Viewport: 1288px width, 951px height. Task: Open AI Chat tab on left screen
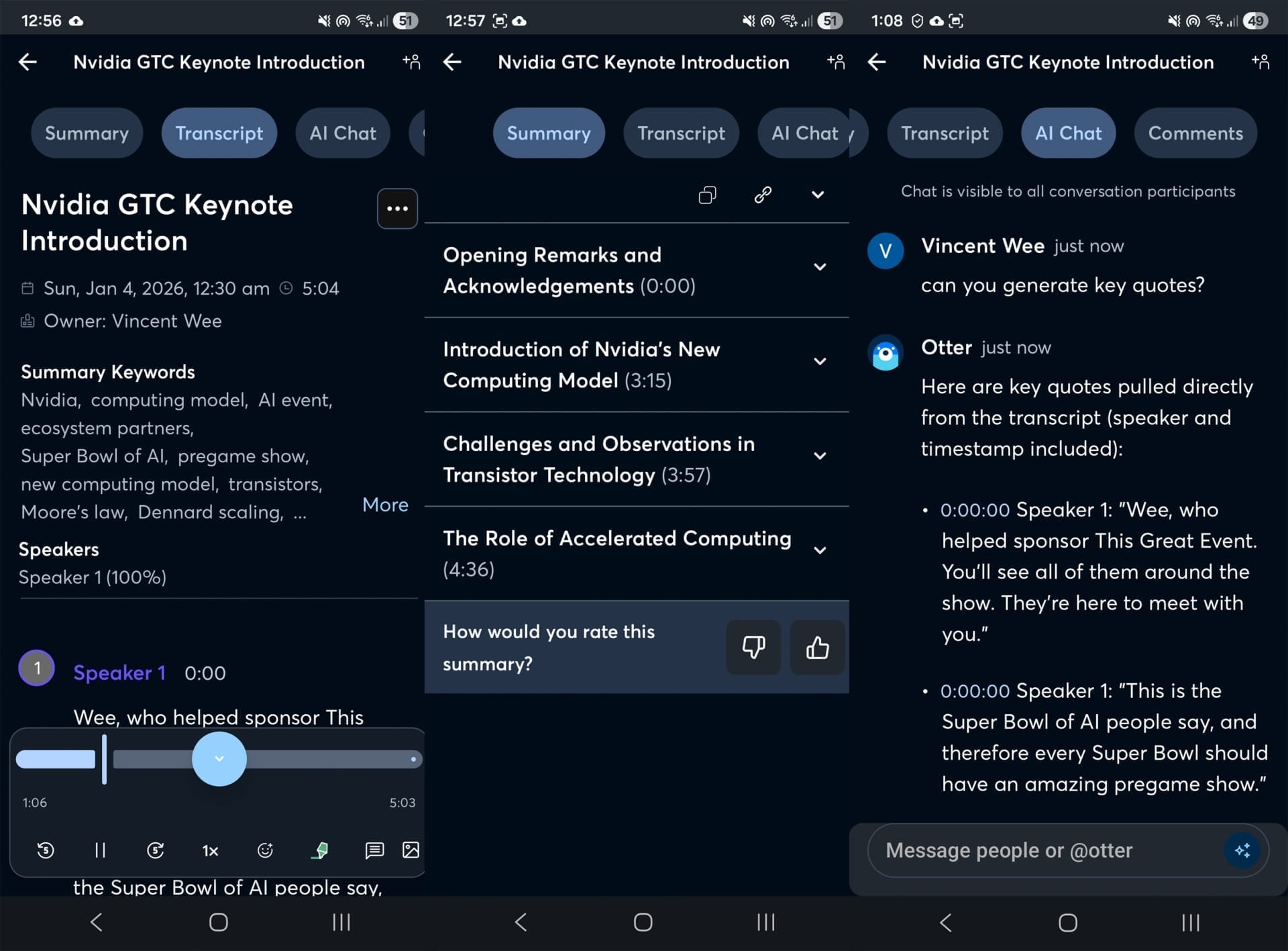tap(343, 133)
